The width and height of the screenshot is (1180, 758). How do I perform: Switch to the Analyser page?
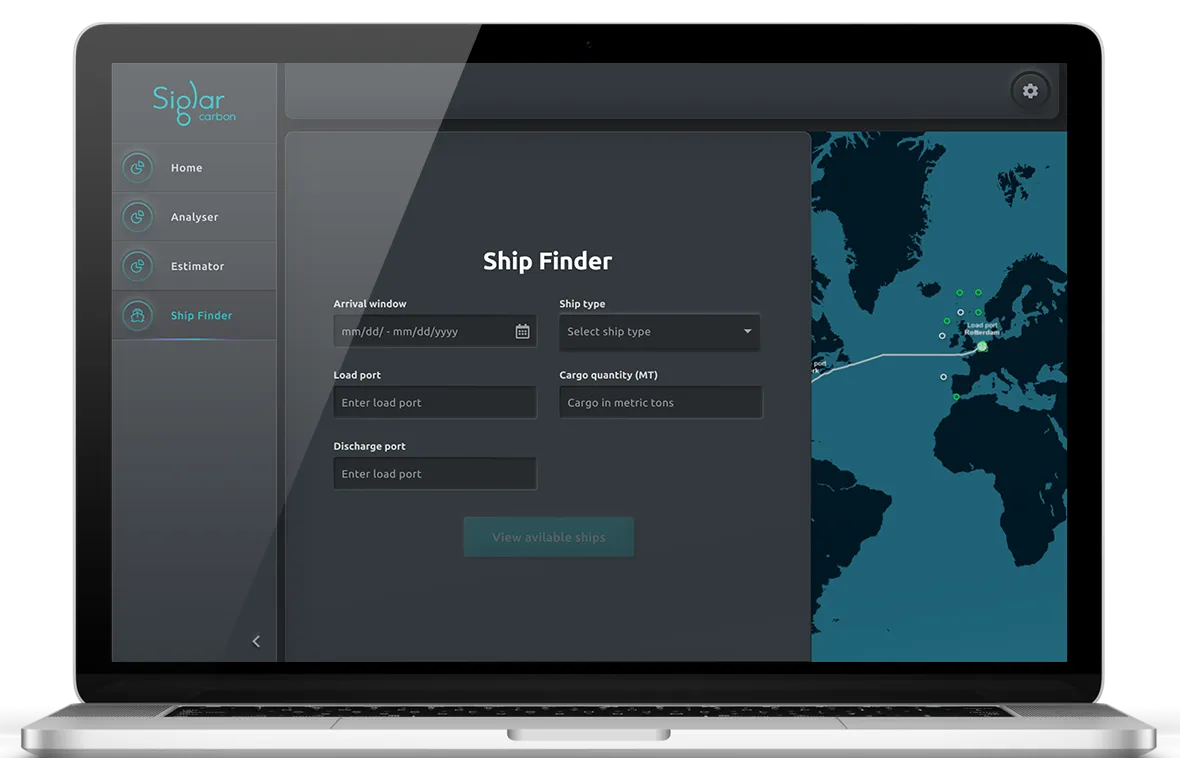[194, 216]
